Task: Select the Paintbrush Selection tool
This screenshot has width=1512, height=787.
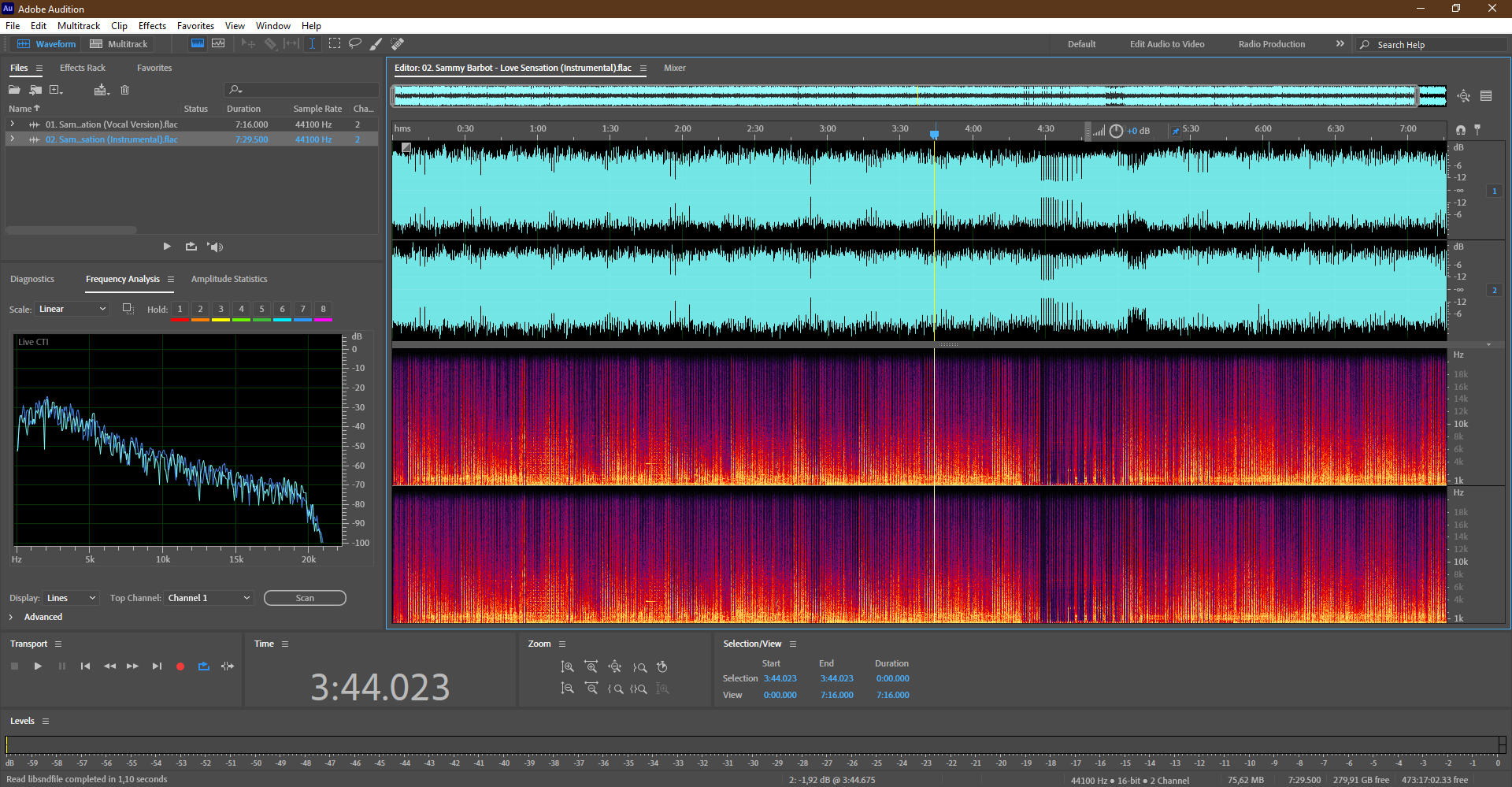Action: [376, 44]
